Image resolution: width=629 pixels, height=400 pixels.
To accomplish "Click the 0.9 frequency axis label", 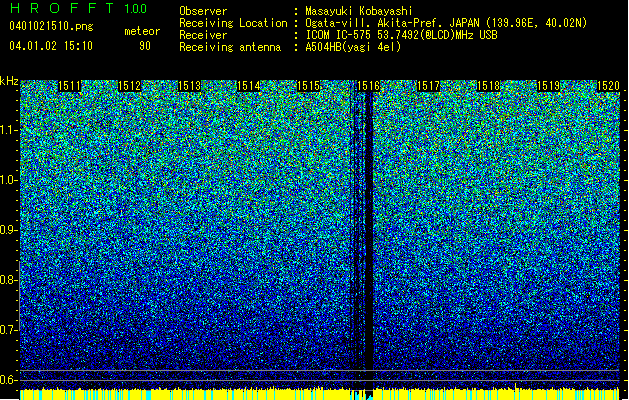I will coord(9,230).
